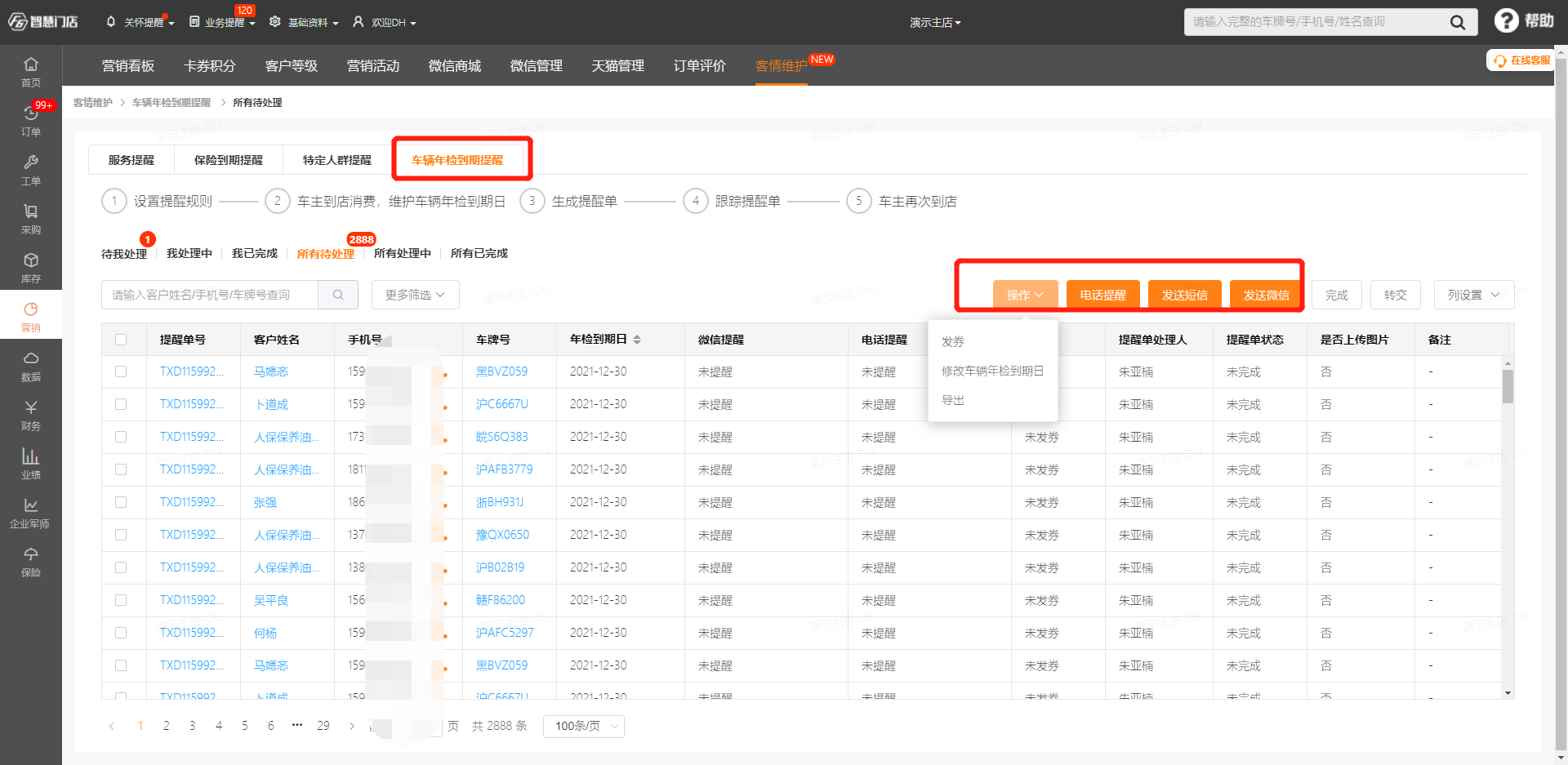Open 演示主店 store switcher
Image resolution: width=1568 pixels, height=765 pixels.
(935, 22)
